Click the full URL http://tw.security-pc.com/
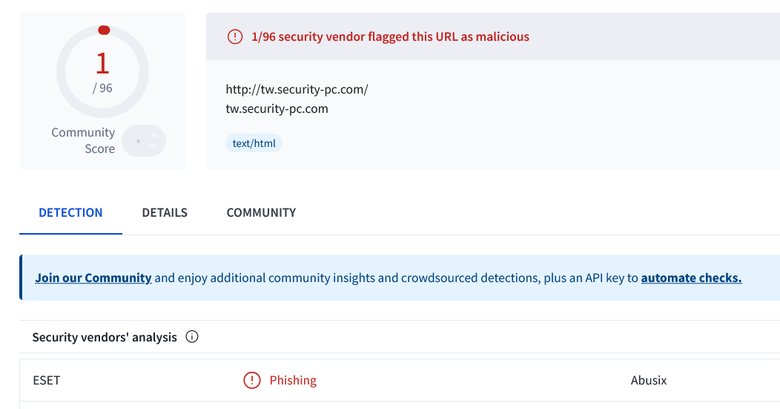 pos(297,90)
